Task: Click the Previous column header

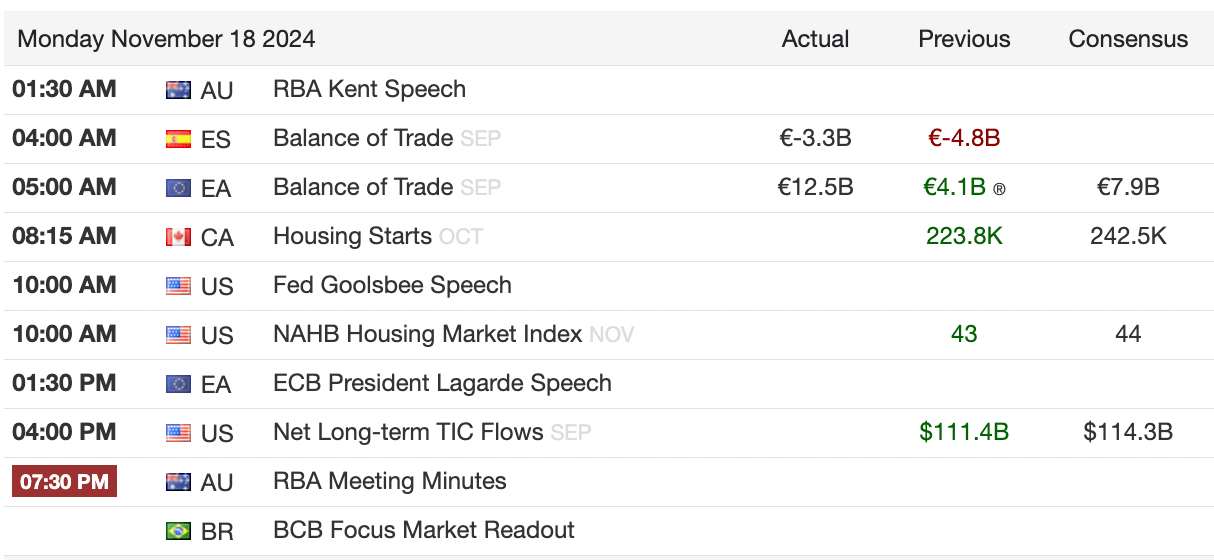Action: (964, 39)
